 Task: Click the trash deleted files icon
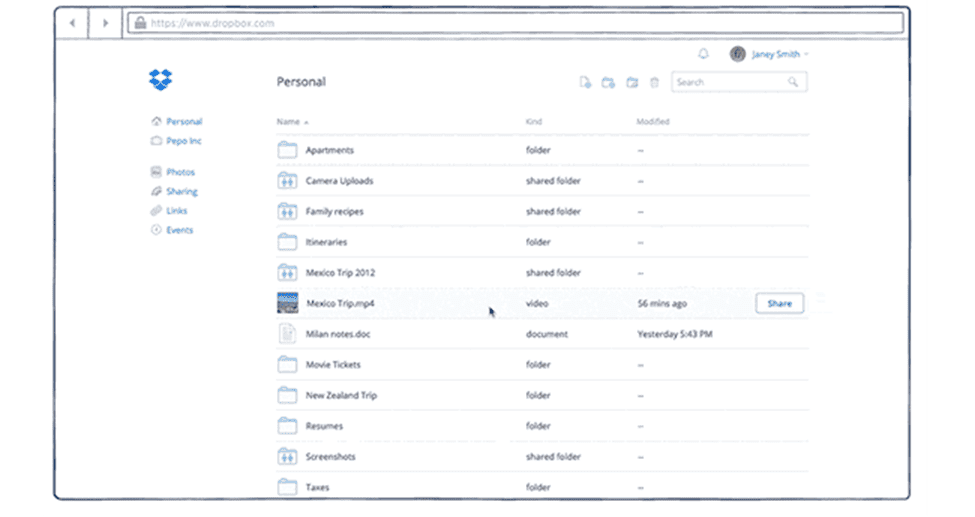point(654,82)
